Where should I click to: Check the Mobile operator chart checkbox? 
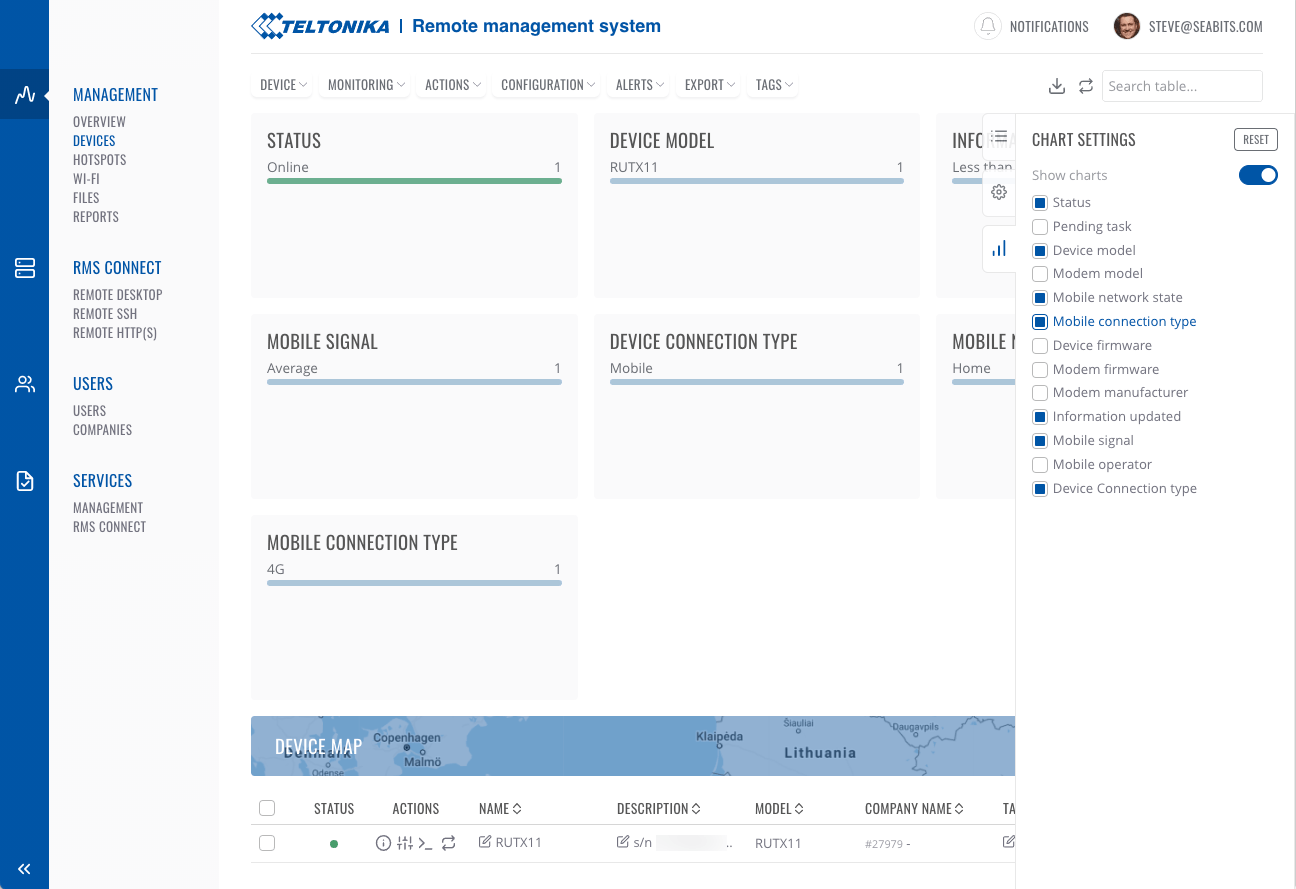[x=1040, y=464]
